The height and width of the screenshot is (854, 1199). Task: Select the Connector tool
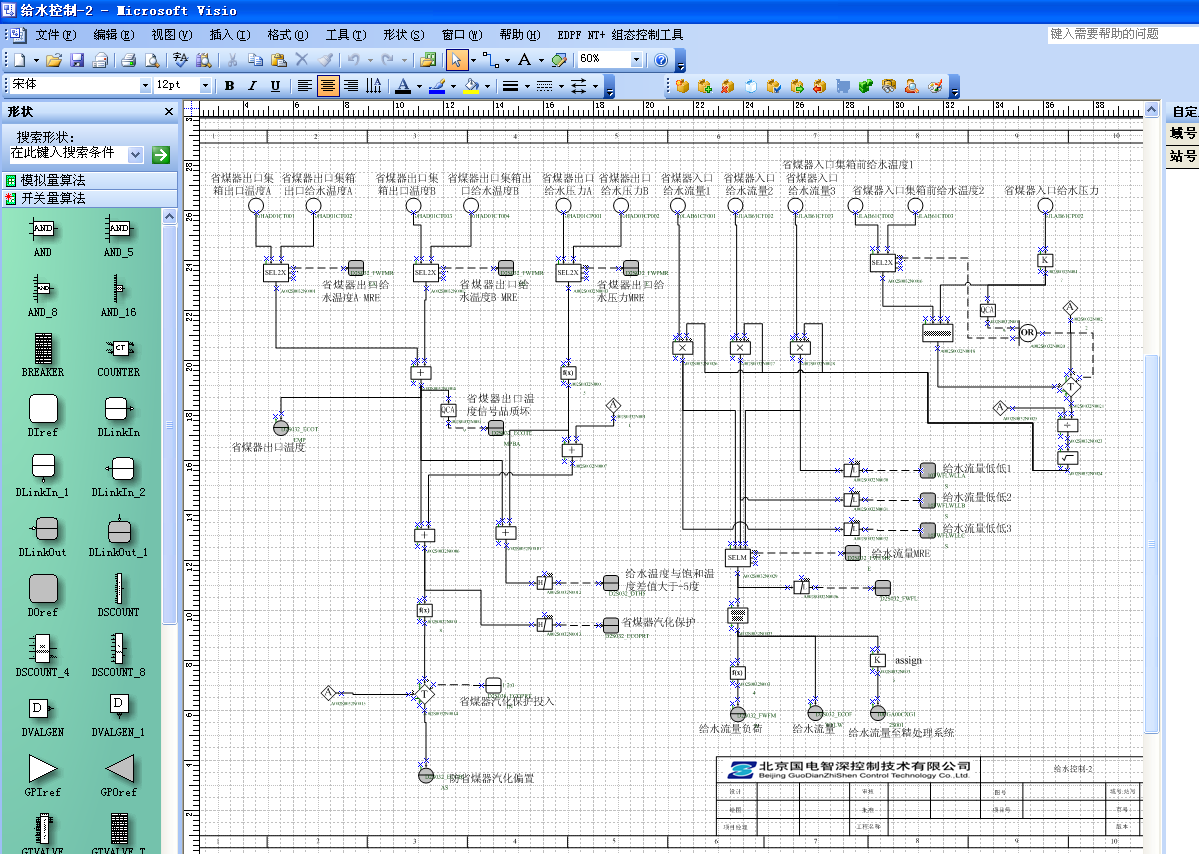(x=490, y=60)
